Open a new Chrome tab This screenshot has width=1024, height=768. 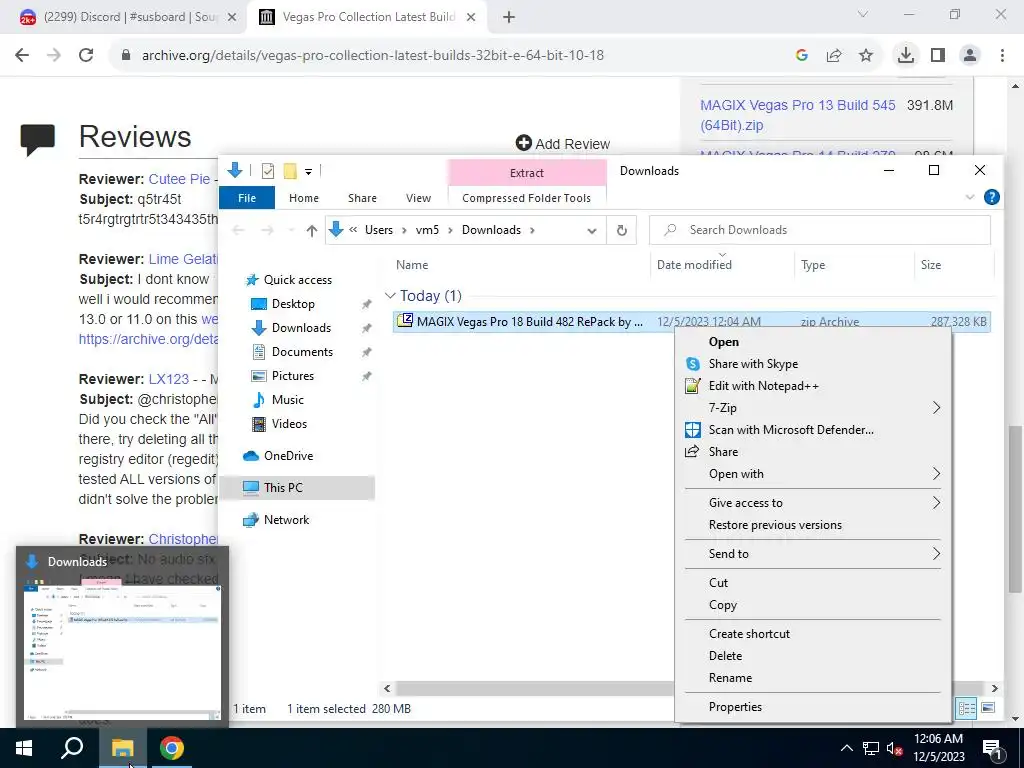click(x=509, y=18)
